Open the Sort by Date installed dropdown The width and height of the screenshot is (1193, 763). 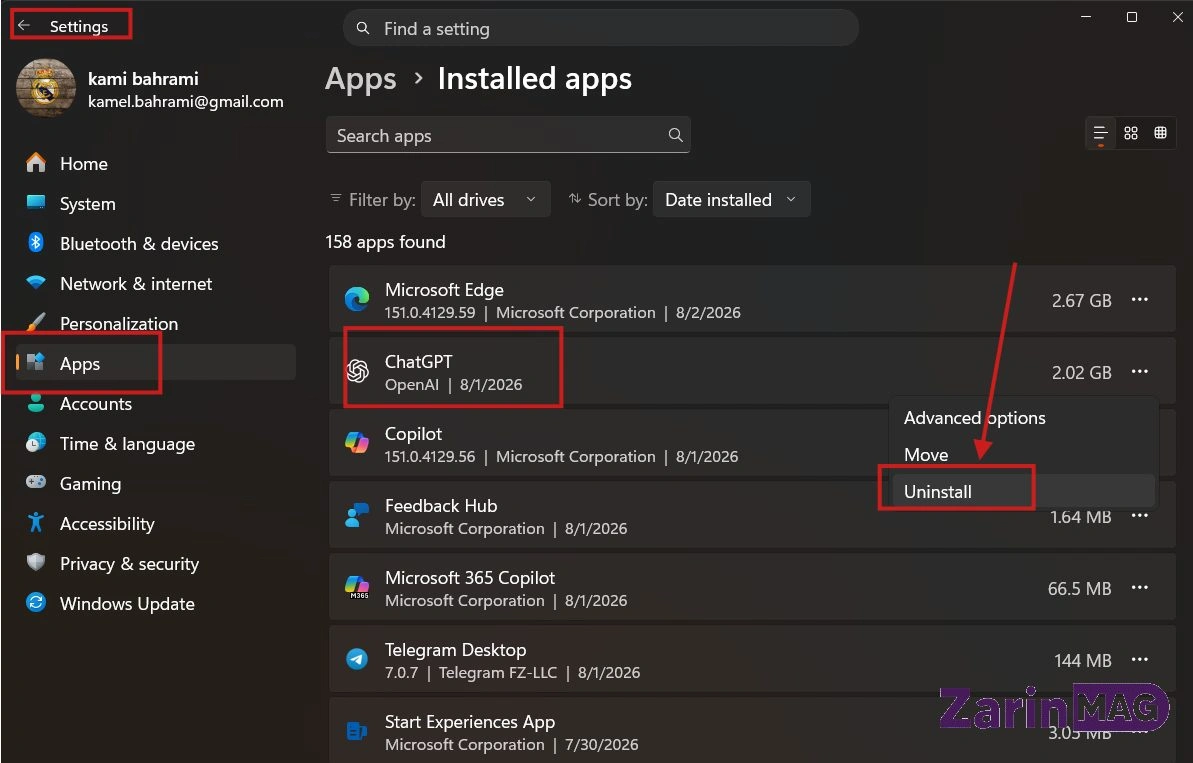[731, 199]
